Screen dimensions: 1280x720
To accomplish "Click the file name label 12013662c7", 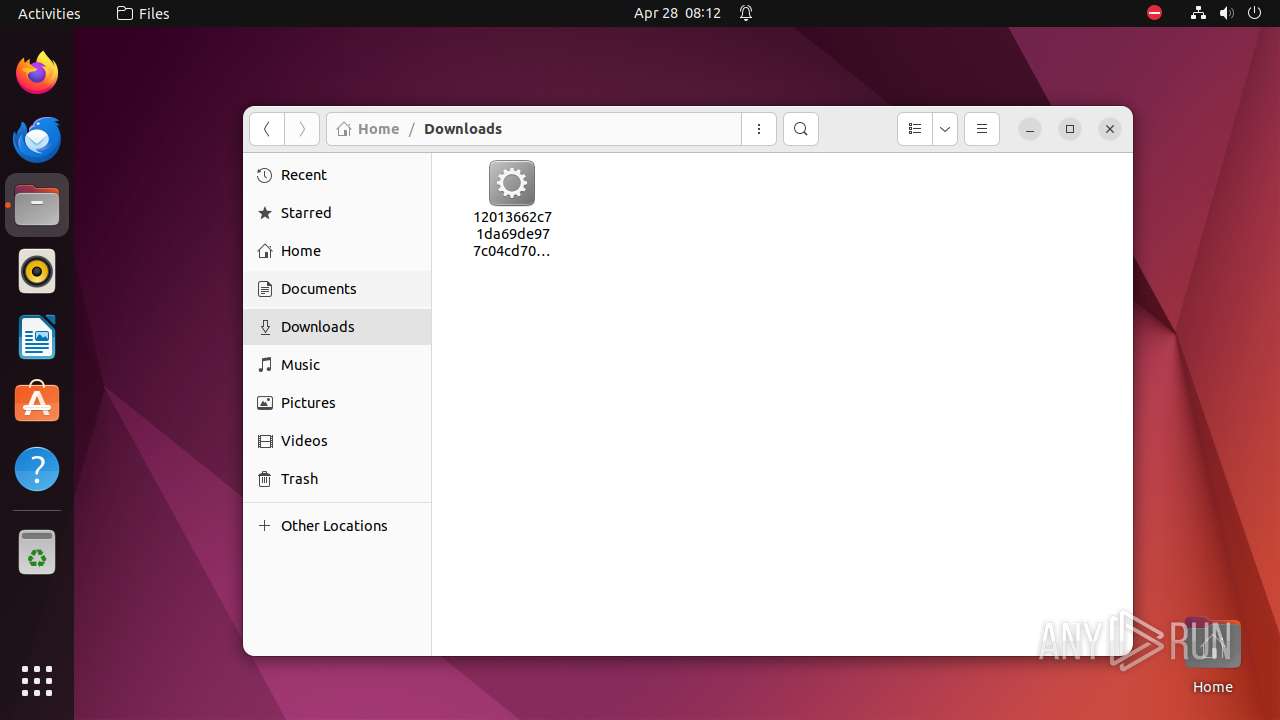I will point(512,234).
